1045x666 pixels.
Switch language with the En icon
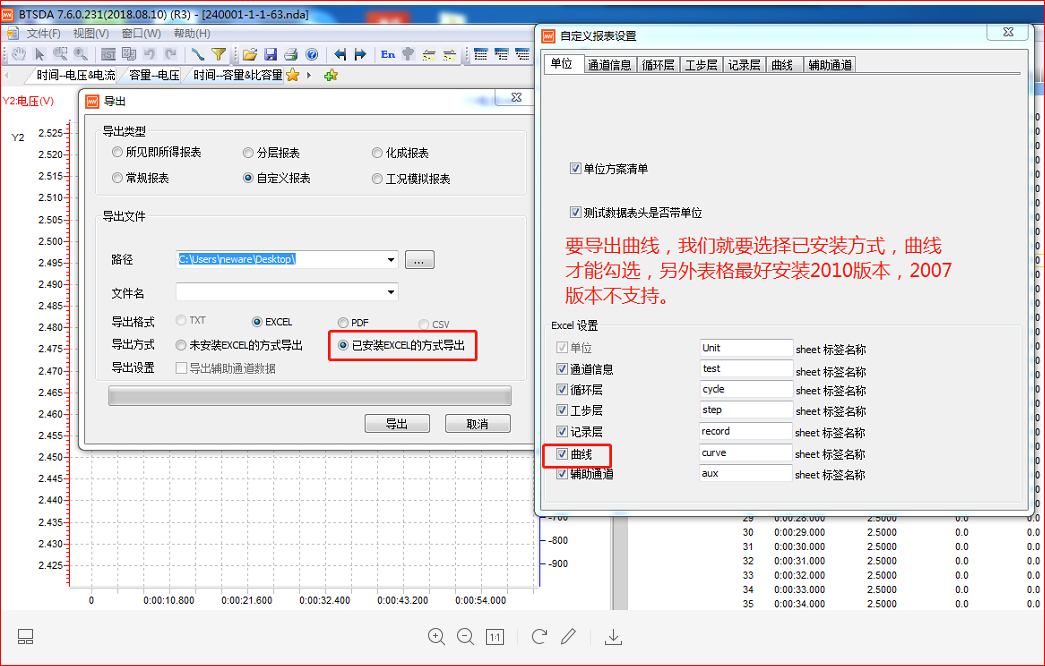[x=388, y=54]
